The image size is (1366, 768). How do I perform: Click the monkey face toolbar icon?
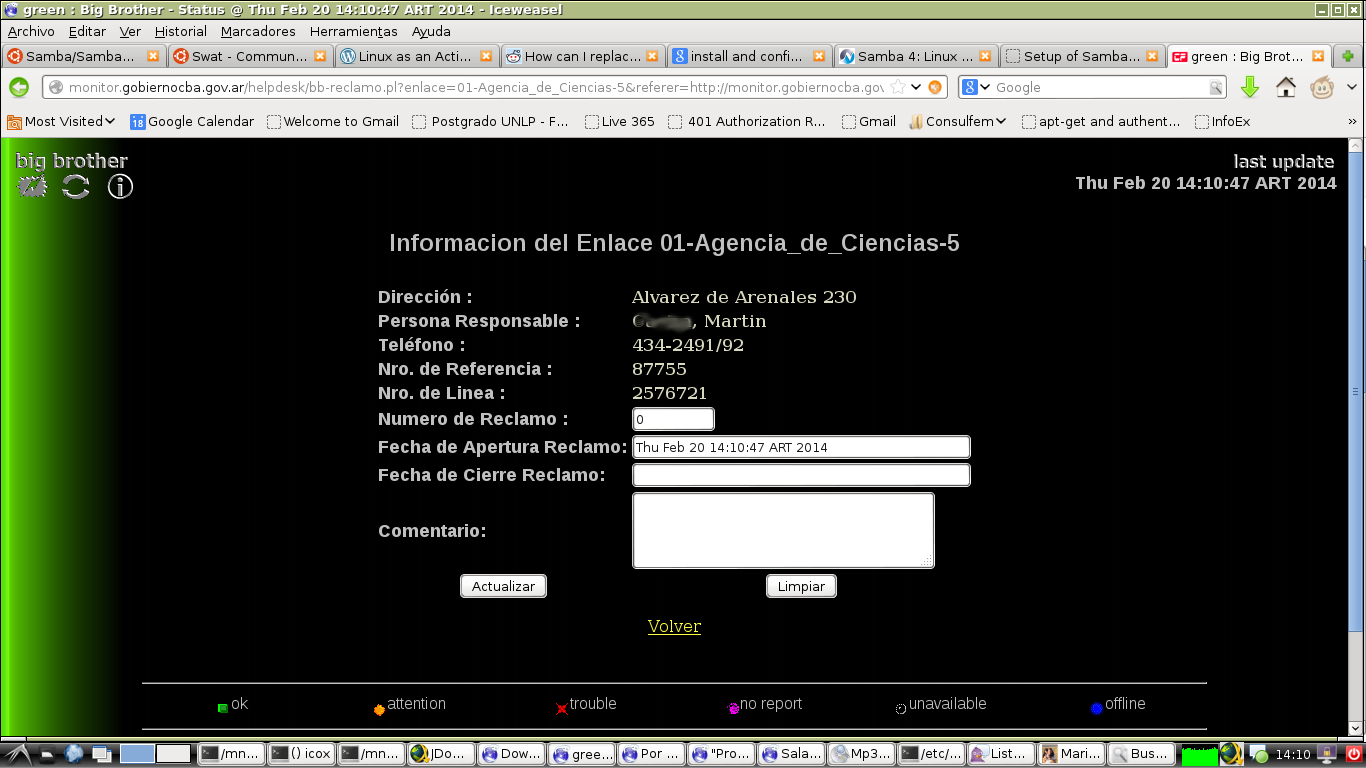tap(1322, 87)
